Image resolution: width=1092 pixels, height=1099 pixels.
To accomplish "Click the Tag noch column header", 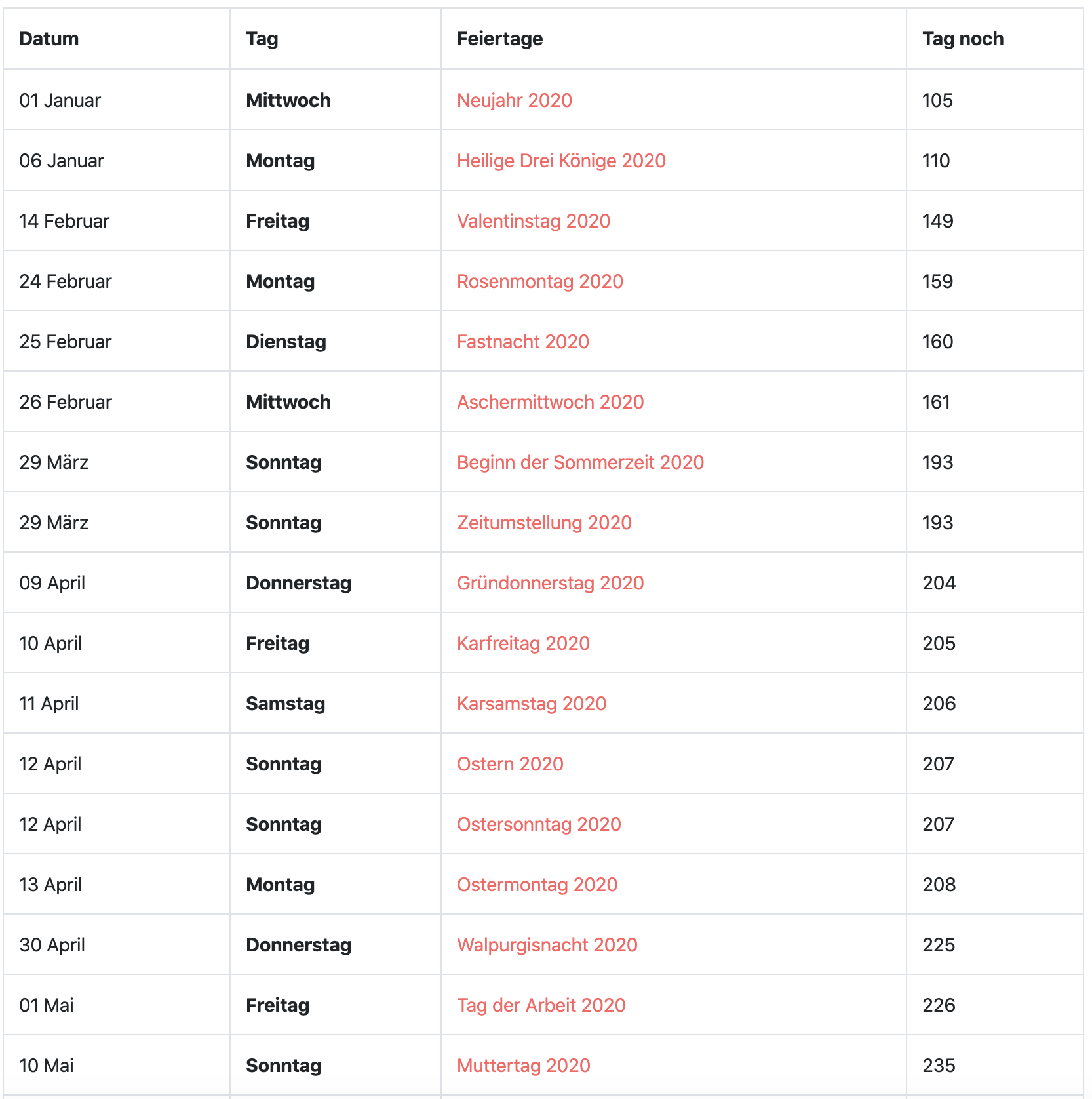I will (962, 39).
